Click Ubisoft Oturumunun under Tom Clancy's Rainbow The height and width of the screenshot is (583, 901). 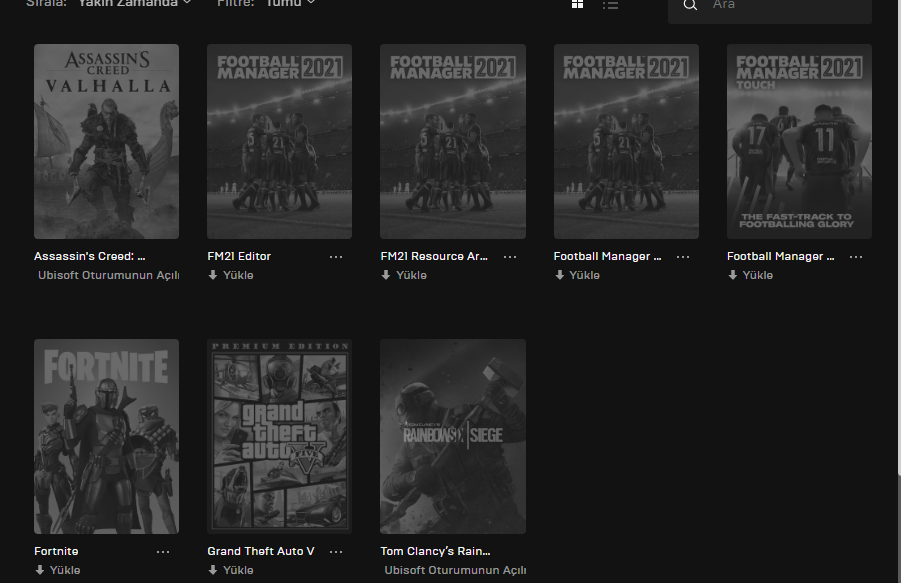tap(455, 570)
